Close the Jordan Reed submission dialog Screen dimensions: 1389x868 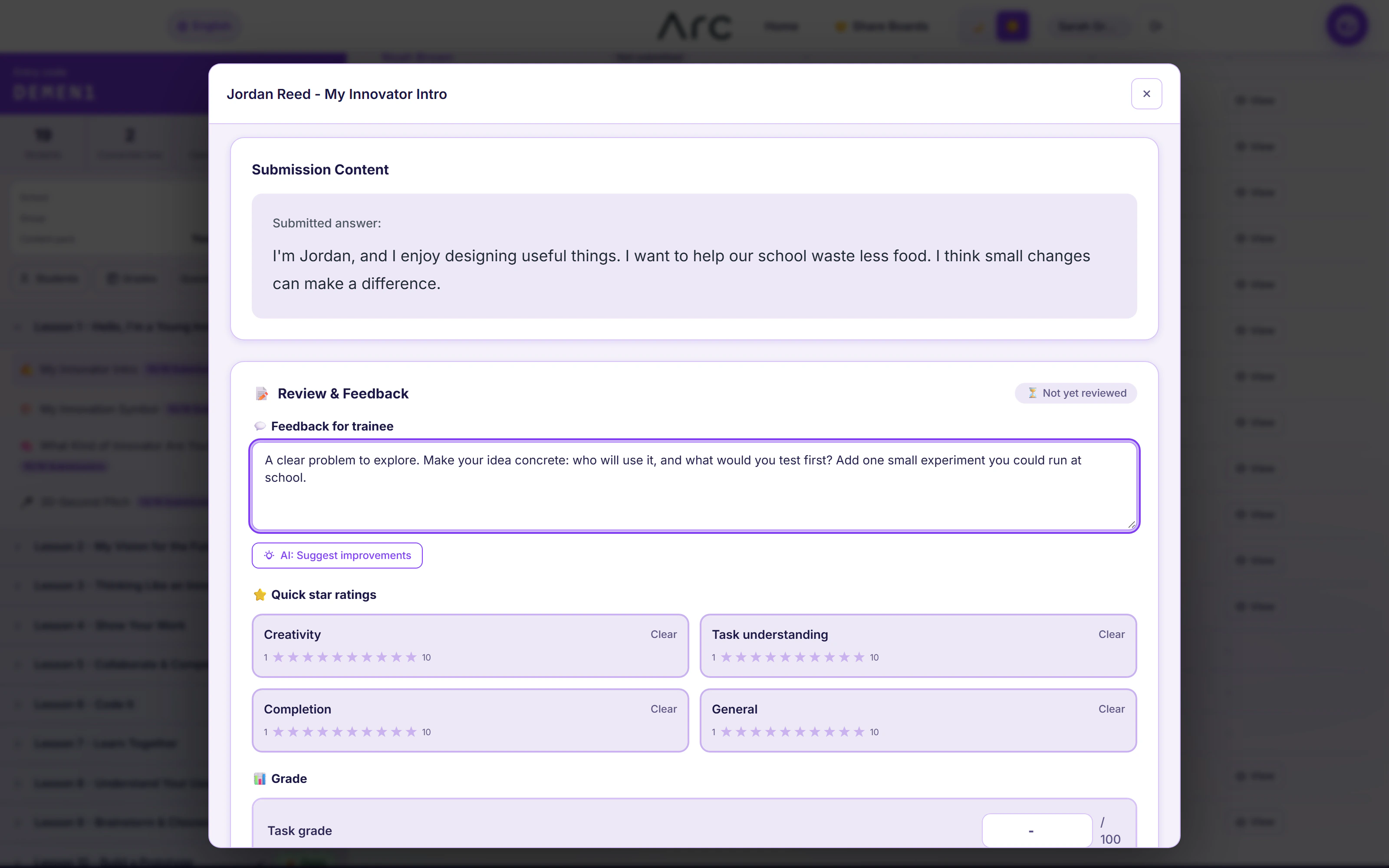pyautogui.click(x=1146, y=94)
